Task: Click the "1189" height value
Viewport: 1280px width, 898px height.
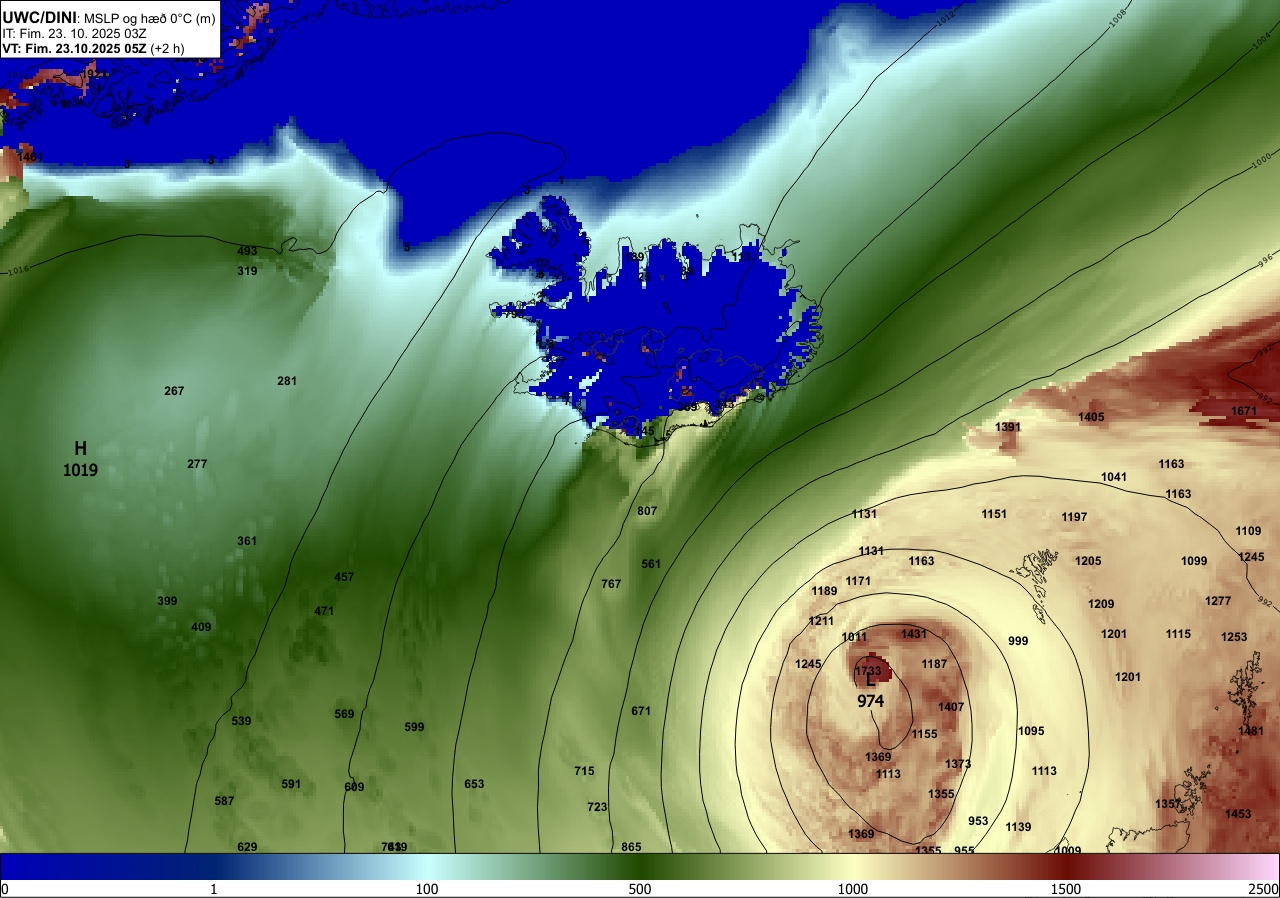Action: [x=824, y=591]
